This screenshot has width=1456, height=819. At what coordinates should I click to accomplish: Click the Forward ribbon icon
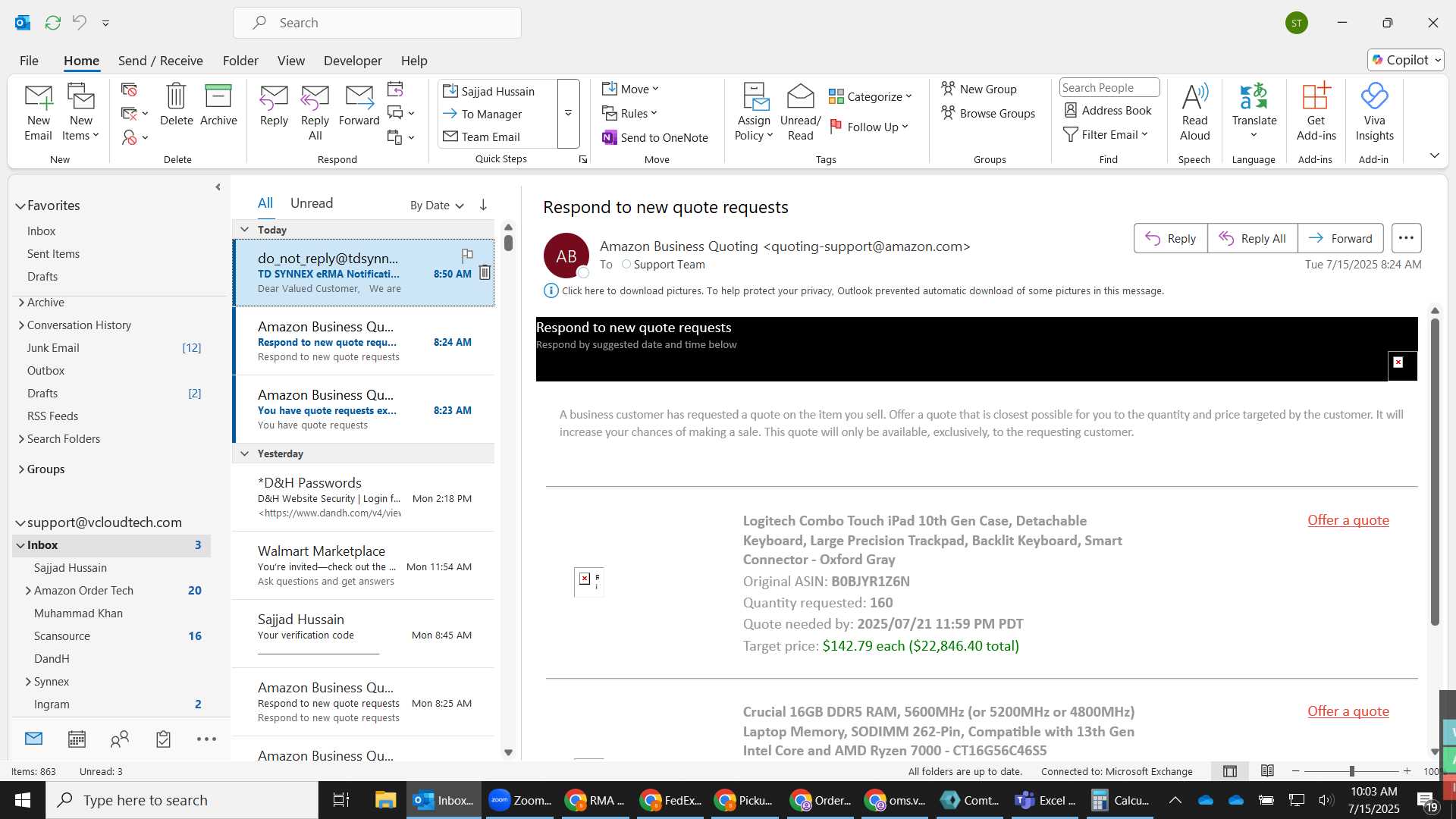coord(359,105)
